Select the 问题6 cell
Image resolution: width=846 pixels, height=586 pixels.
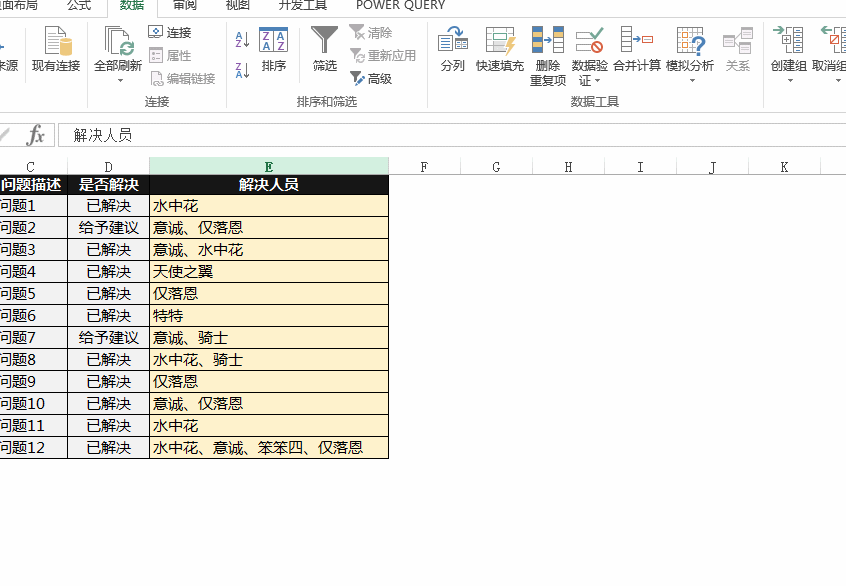33,316
